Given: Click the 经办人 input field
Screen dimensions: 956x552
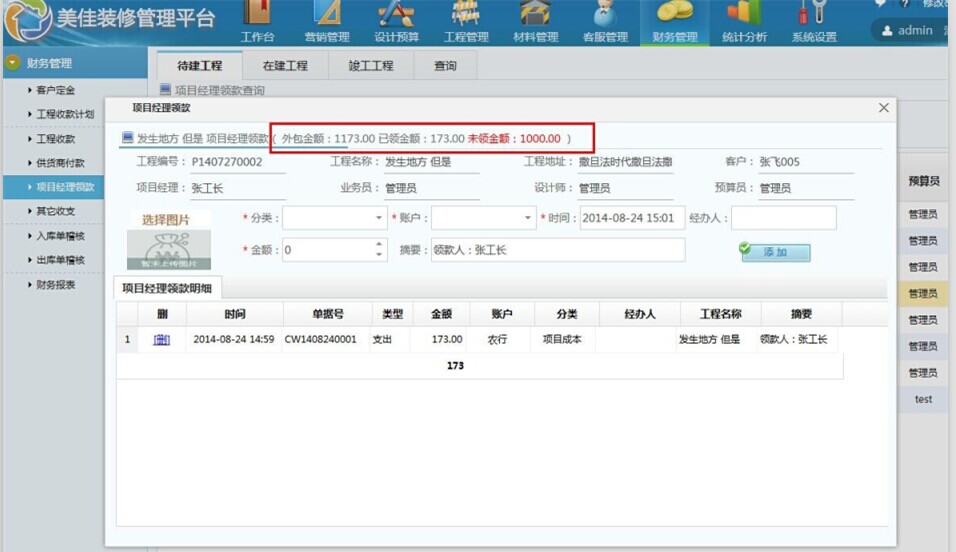Looking at the screenshot, I should pyautogui.click(x=783, y=218).
